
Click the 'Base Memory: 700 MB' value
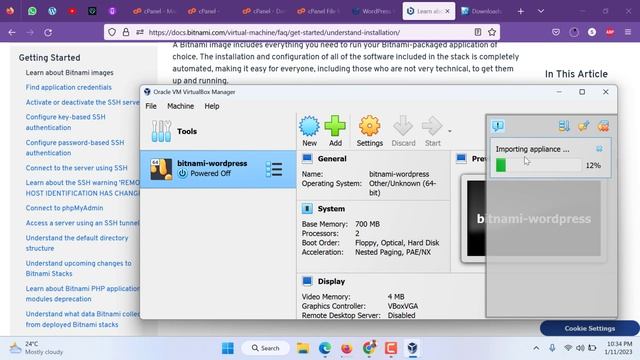(x=367, y=224)
